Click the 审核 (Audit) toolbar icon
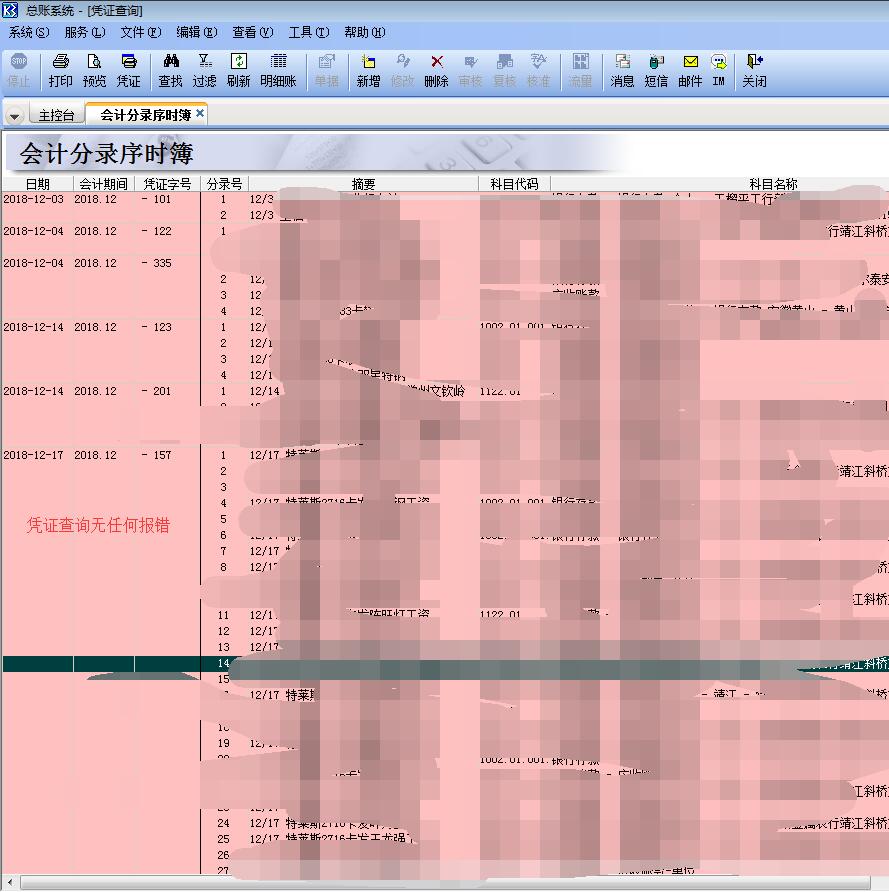The height and width of the screenshot is (892, 889). [x=470, y=71]
